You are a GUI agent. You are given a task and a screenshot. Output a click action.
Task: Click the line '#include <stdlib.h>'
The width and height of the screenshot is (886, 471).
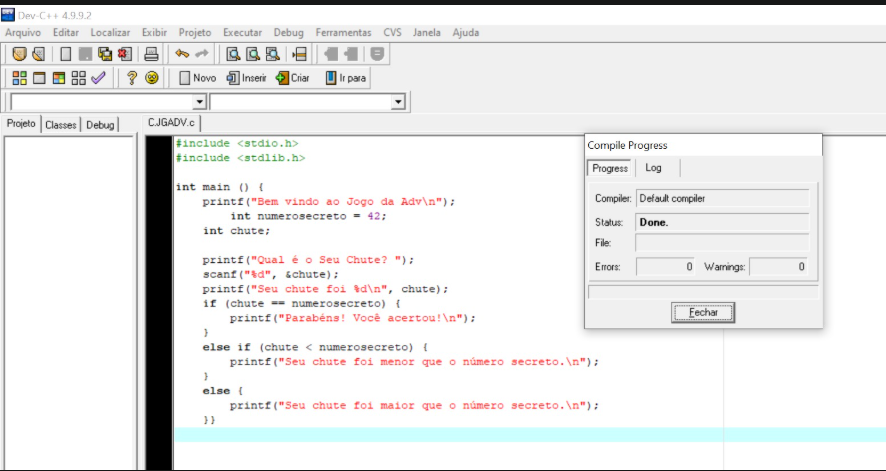[240, 158]
